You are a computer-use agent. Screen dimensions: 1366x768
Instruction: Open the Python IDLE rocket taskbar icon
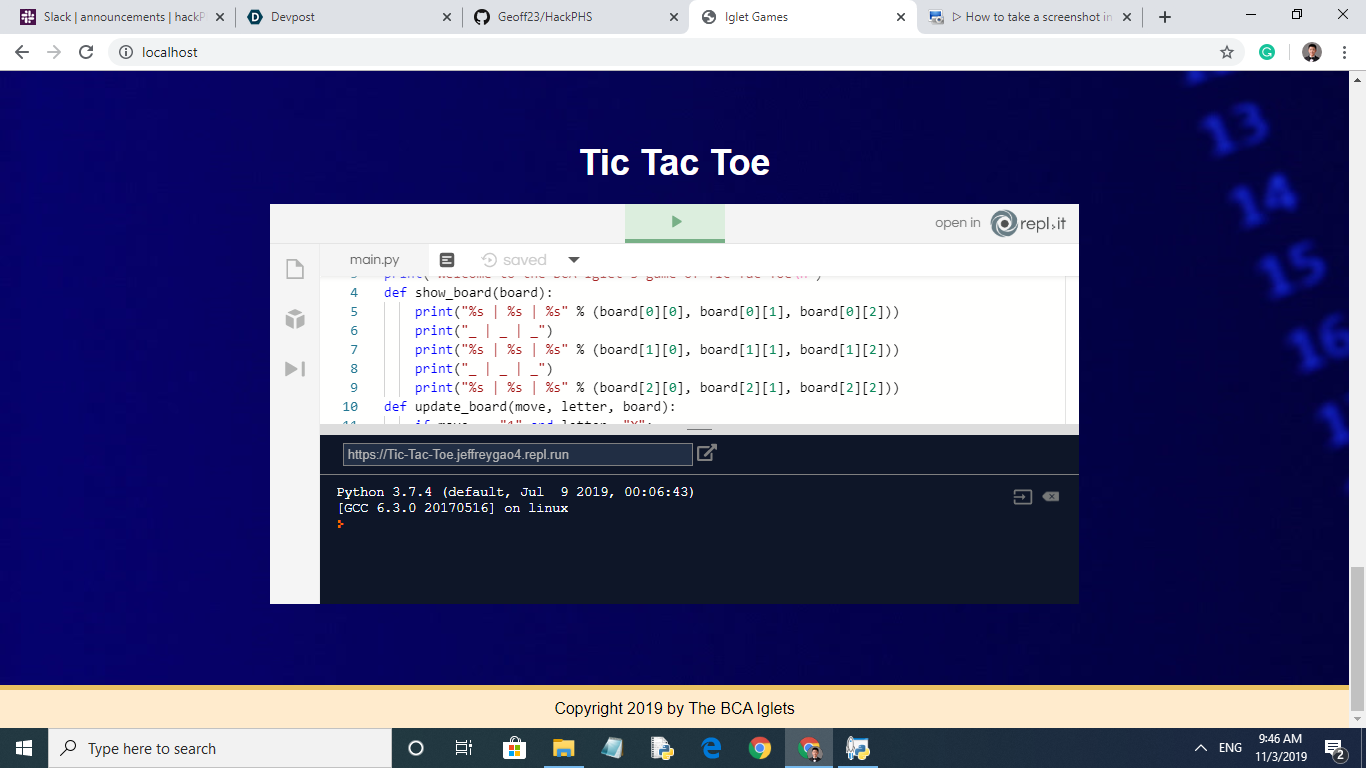(x=858, y=748)
